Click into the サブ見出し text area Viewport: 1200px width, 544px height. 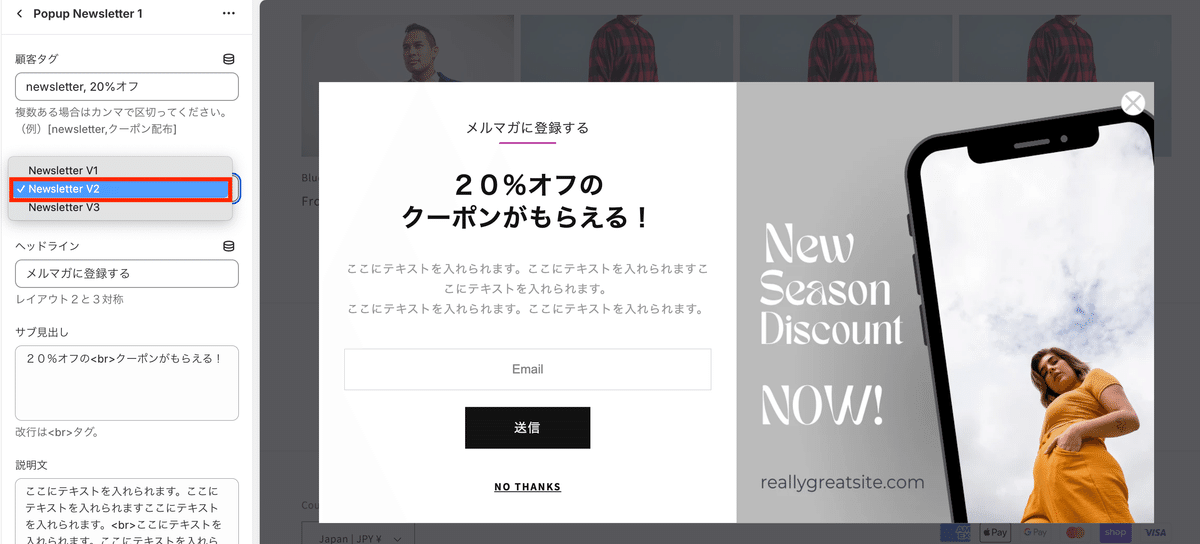(127, 383)
